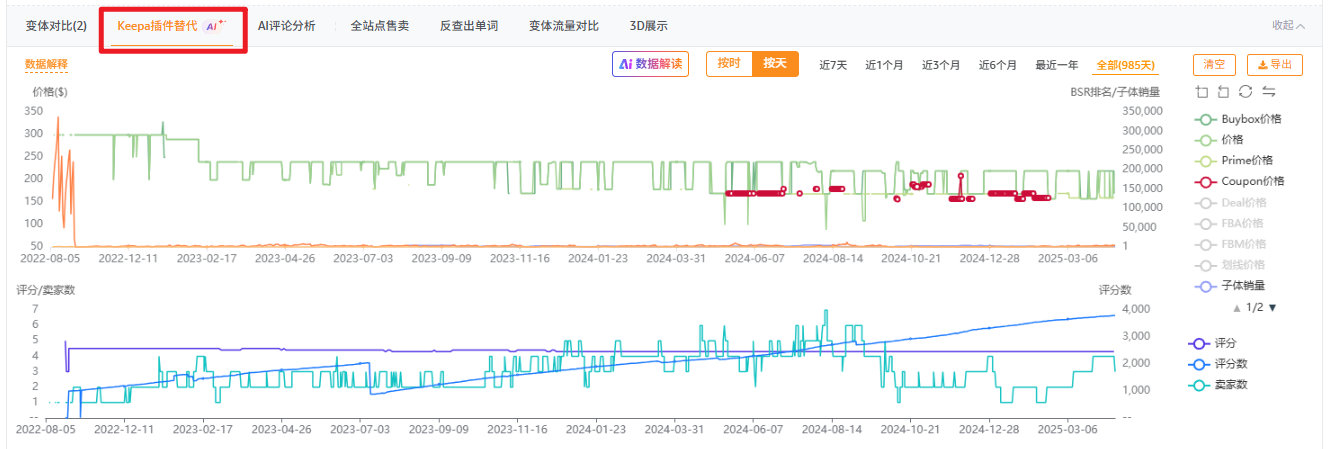Switch to the 变体流量对比 tab
Screen dimensions: 1331x449
click(x=563, y=26)
